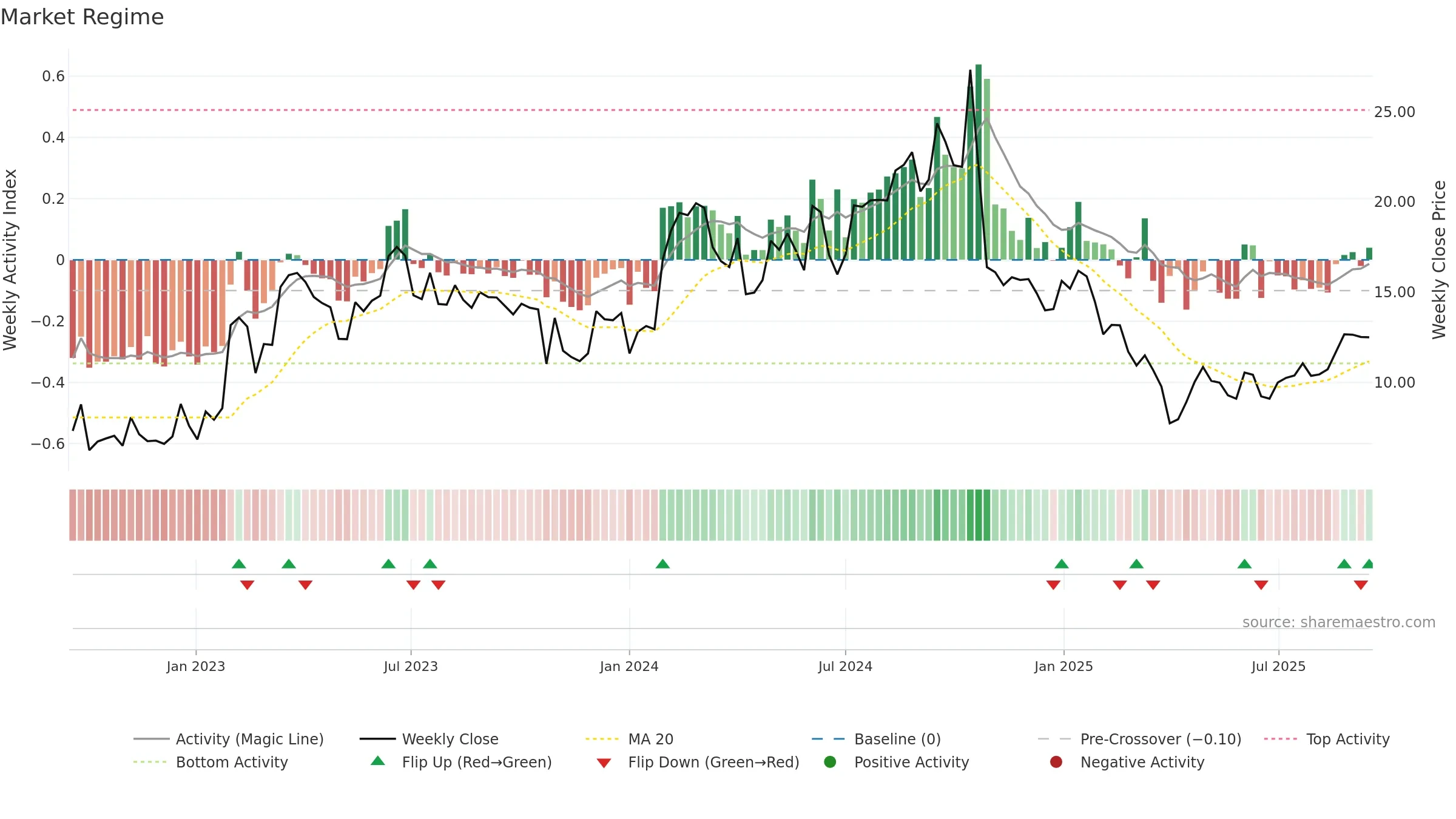This screenshot has width=1456, height=819.
Task: Click the Market Regime chart title
Action: pos(82,17)
